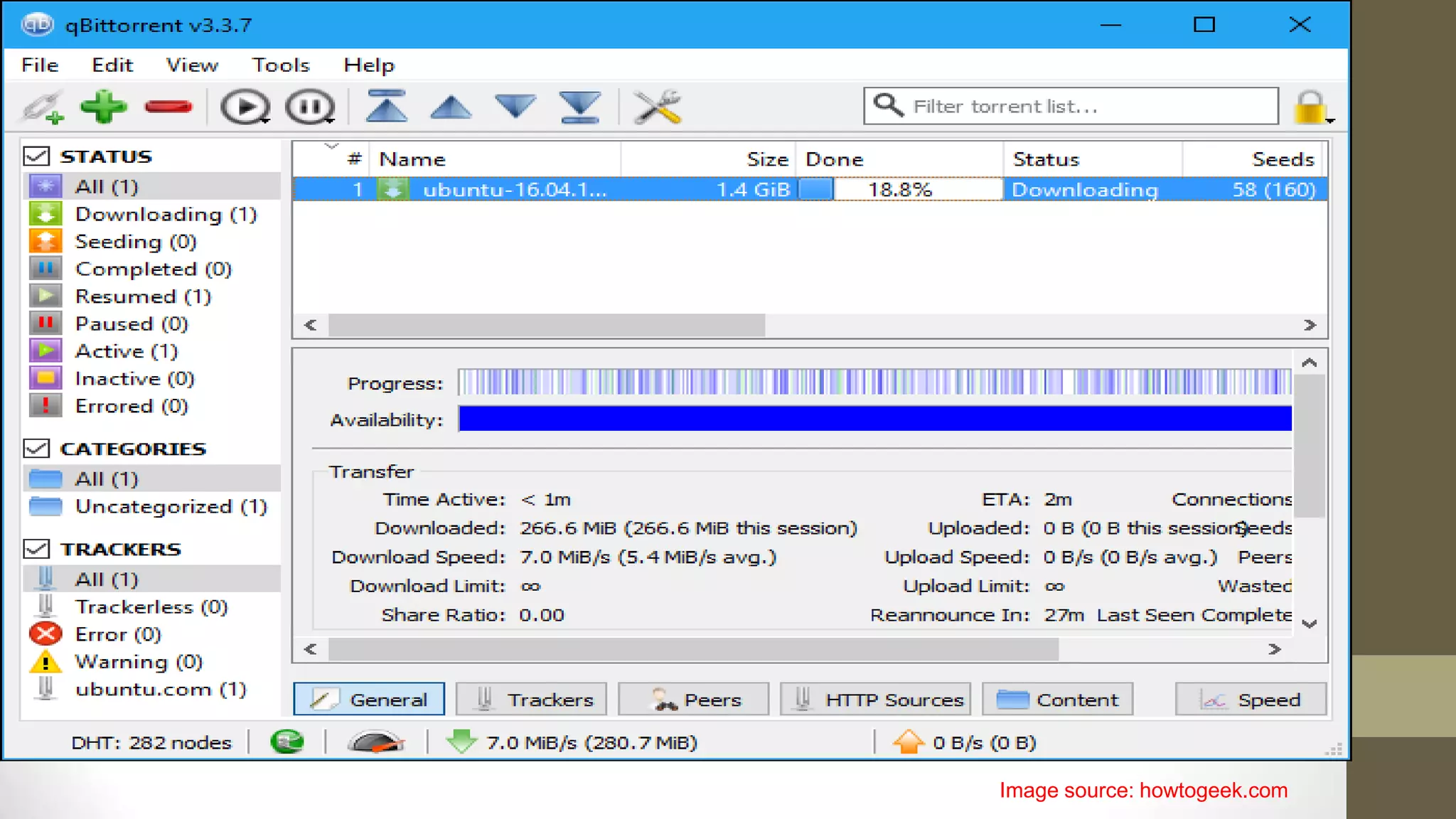Viewport: 1456px width, 819px height.
Task: Select Trackerless (0) tracker filter
Action: (152, 606)
